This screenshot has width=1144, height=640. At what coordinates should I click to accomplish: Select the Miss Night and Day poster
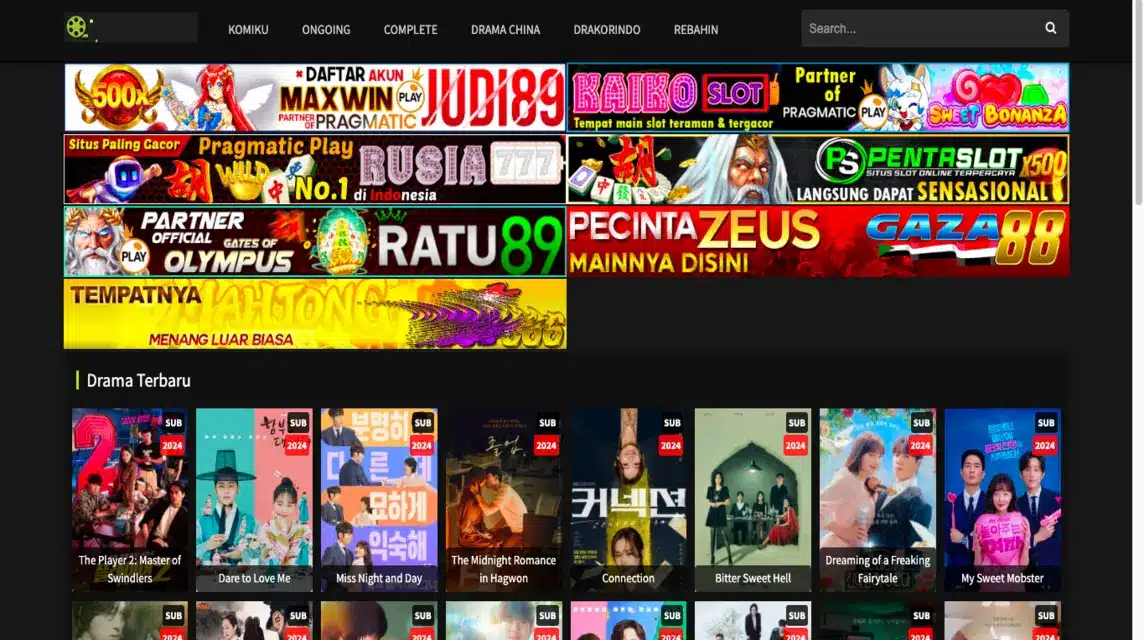[379, 500]
